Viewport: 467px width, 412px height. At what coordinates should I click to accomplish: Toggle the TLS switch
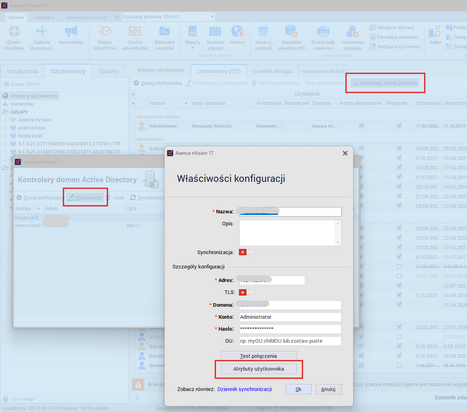tap(247, 292)
